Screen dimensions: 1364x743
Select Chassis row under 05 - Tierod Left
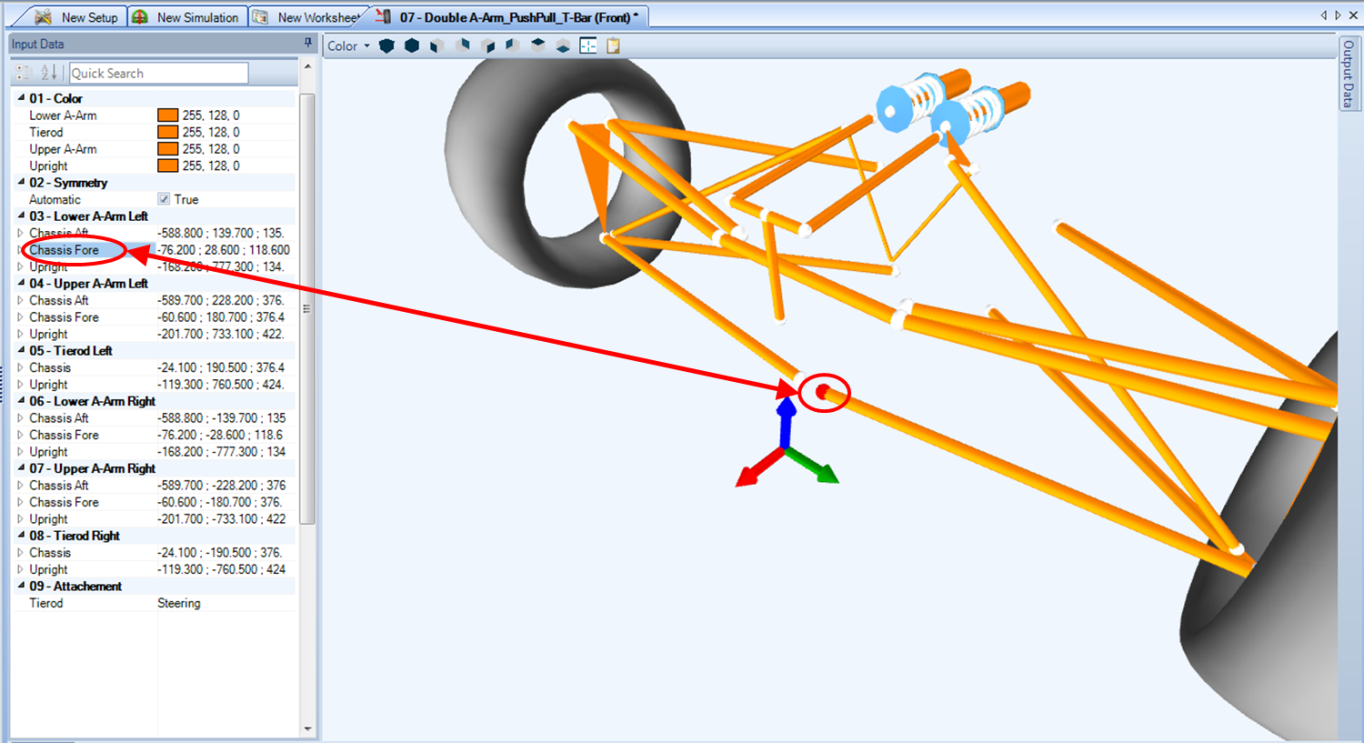click(x=155, y=368)
